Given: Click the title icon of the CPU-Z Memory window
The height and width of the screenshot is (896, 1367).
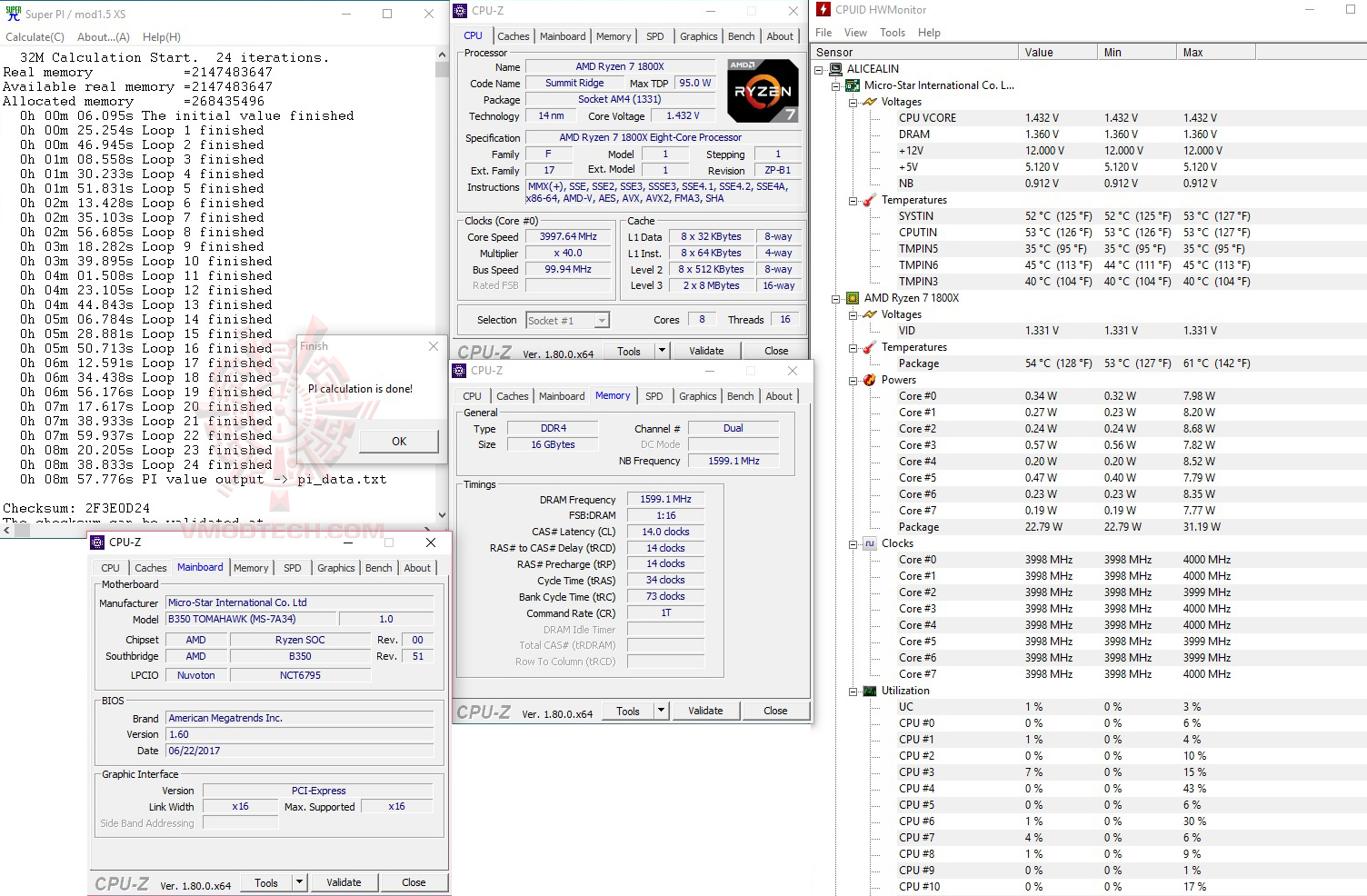Looking at the screenshot, I should tap(460, 371).
